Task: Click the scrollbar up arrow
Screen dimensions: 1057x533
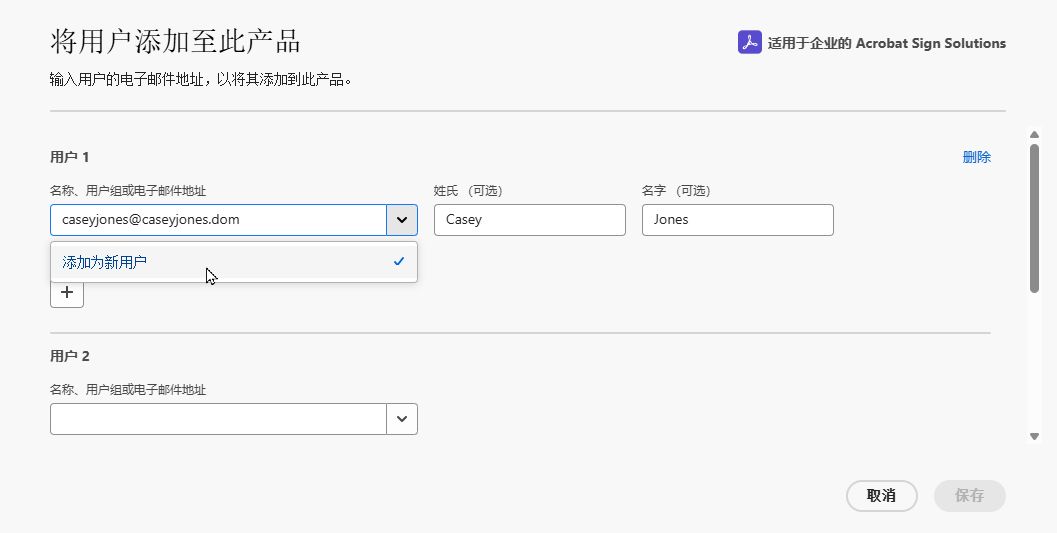Action: (1034, 135)
